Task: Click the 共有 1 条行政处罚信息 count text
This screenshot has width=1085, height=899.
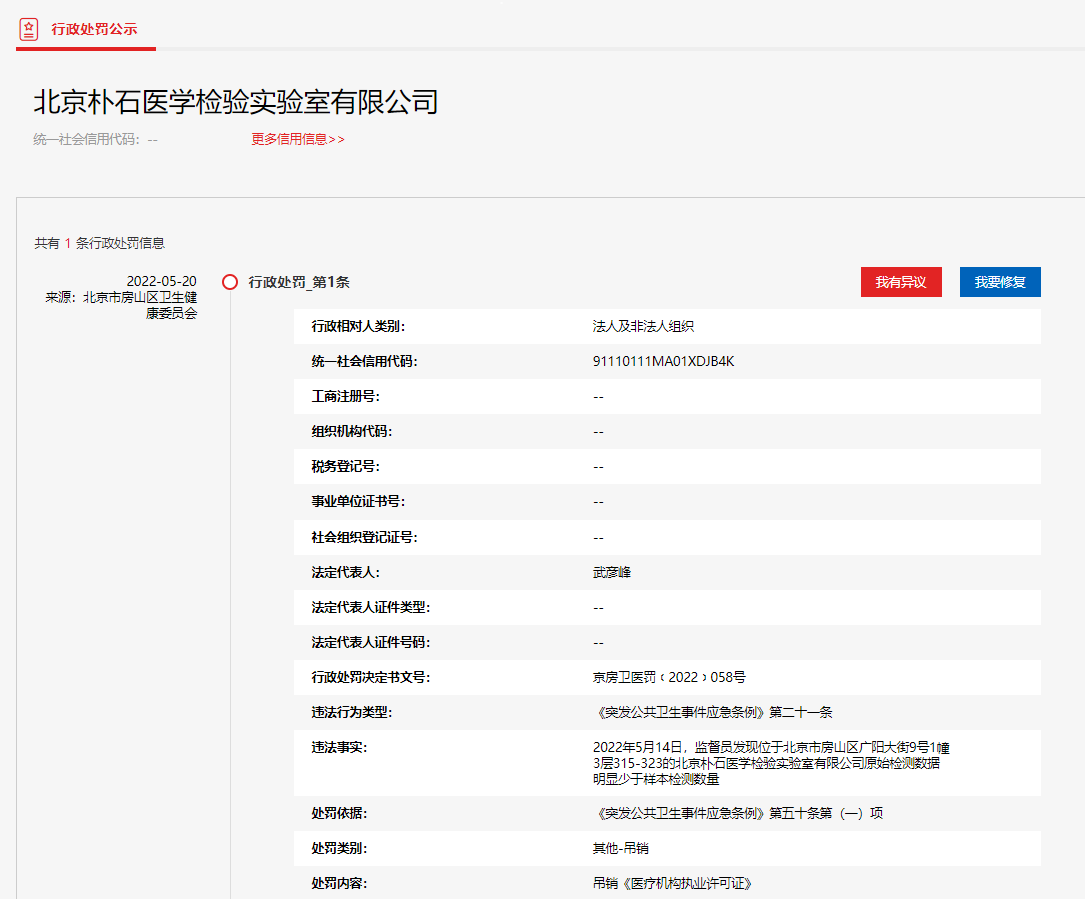Action: click(99, 243)
